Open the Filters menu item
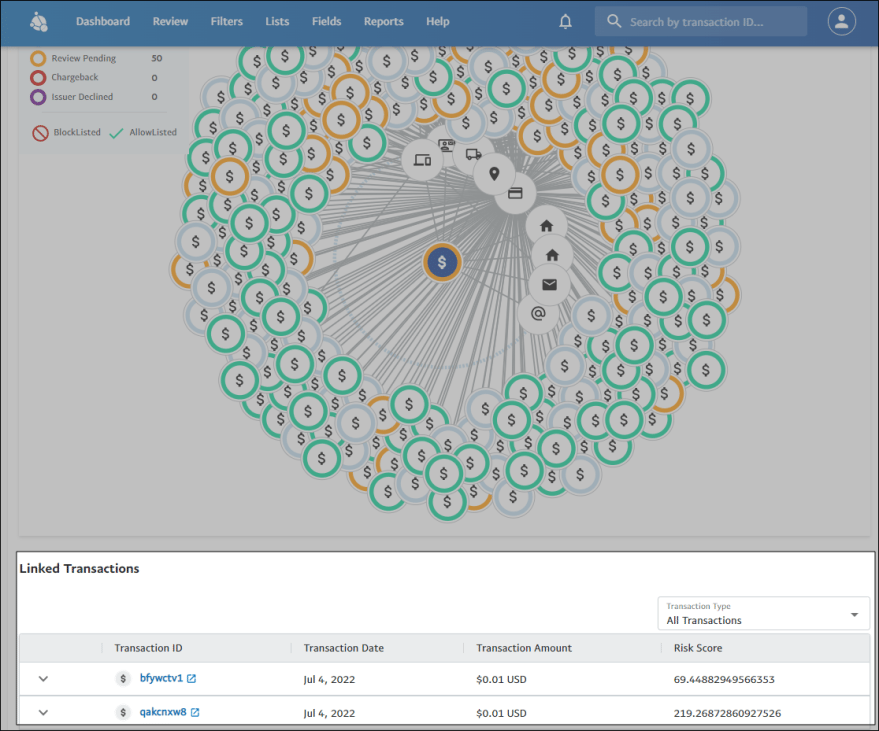This screenshot has height=731, width=879. tap(226, 21)
